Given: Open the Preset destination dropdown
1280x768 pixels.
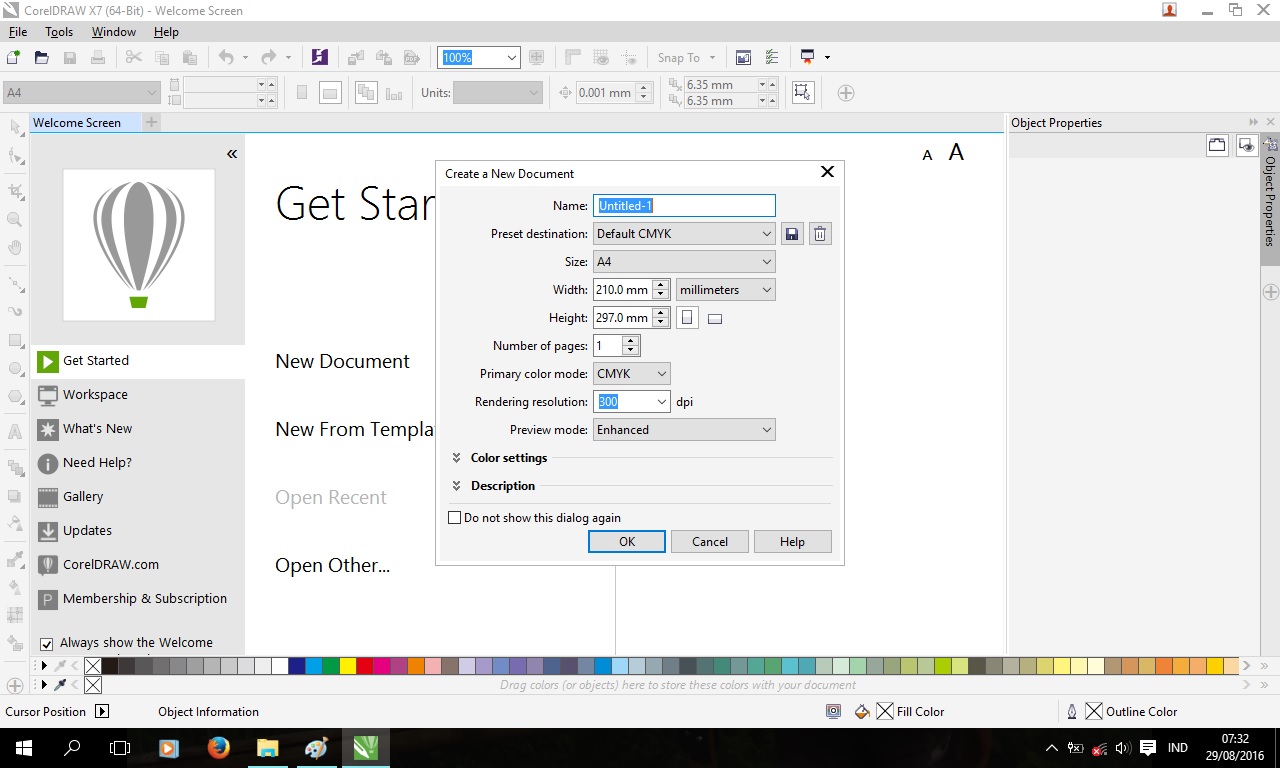Looking at the screenshot, I should coord(684,234).
